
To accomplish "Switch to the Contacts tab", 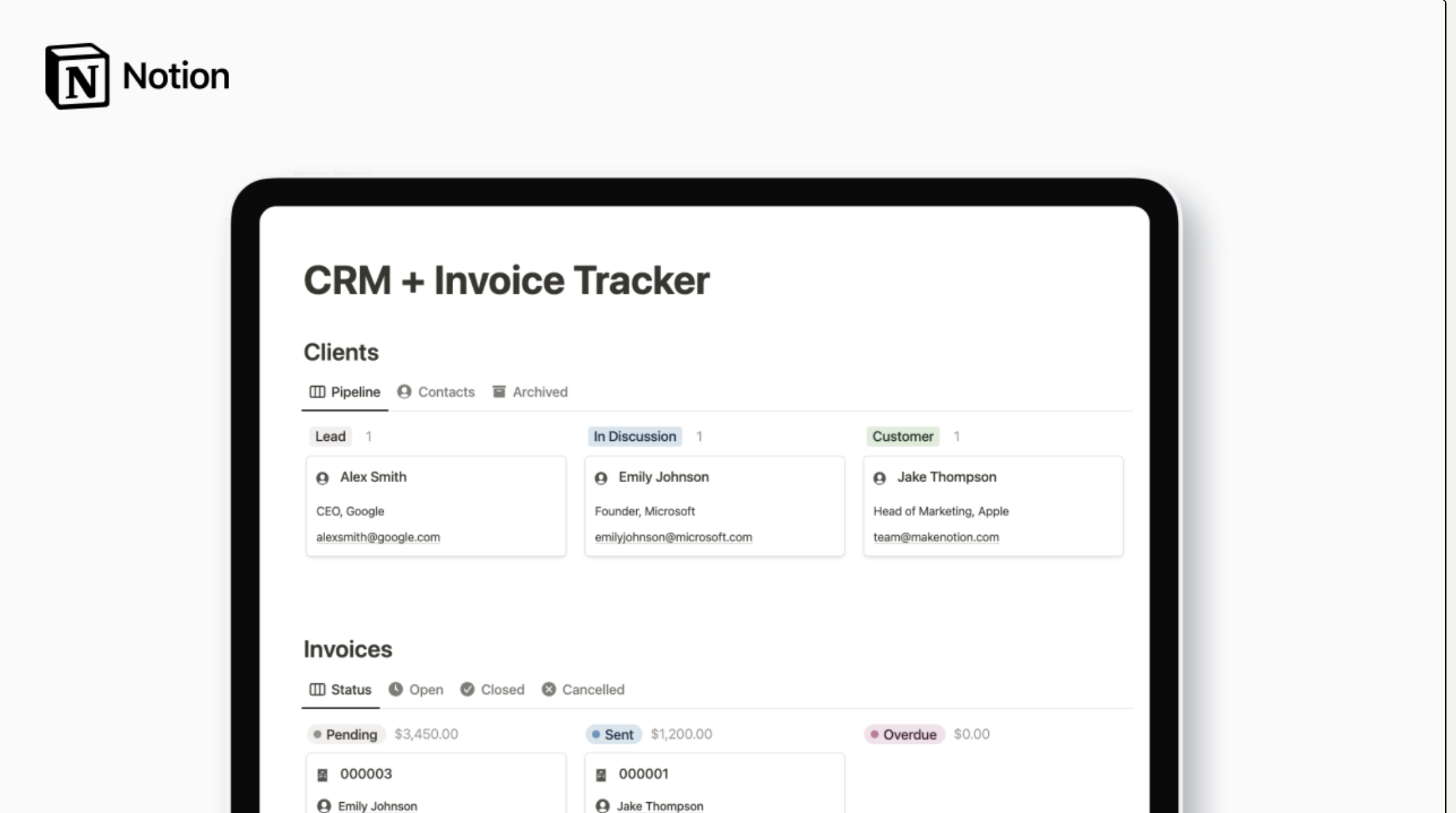I will pyautogui.click(x=446, y=391).
